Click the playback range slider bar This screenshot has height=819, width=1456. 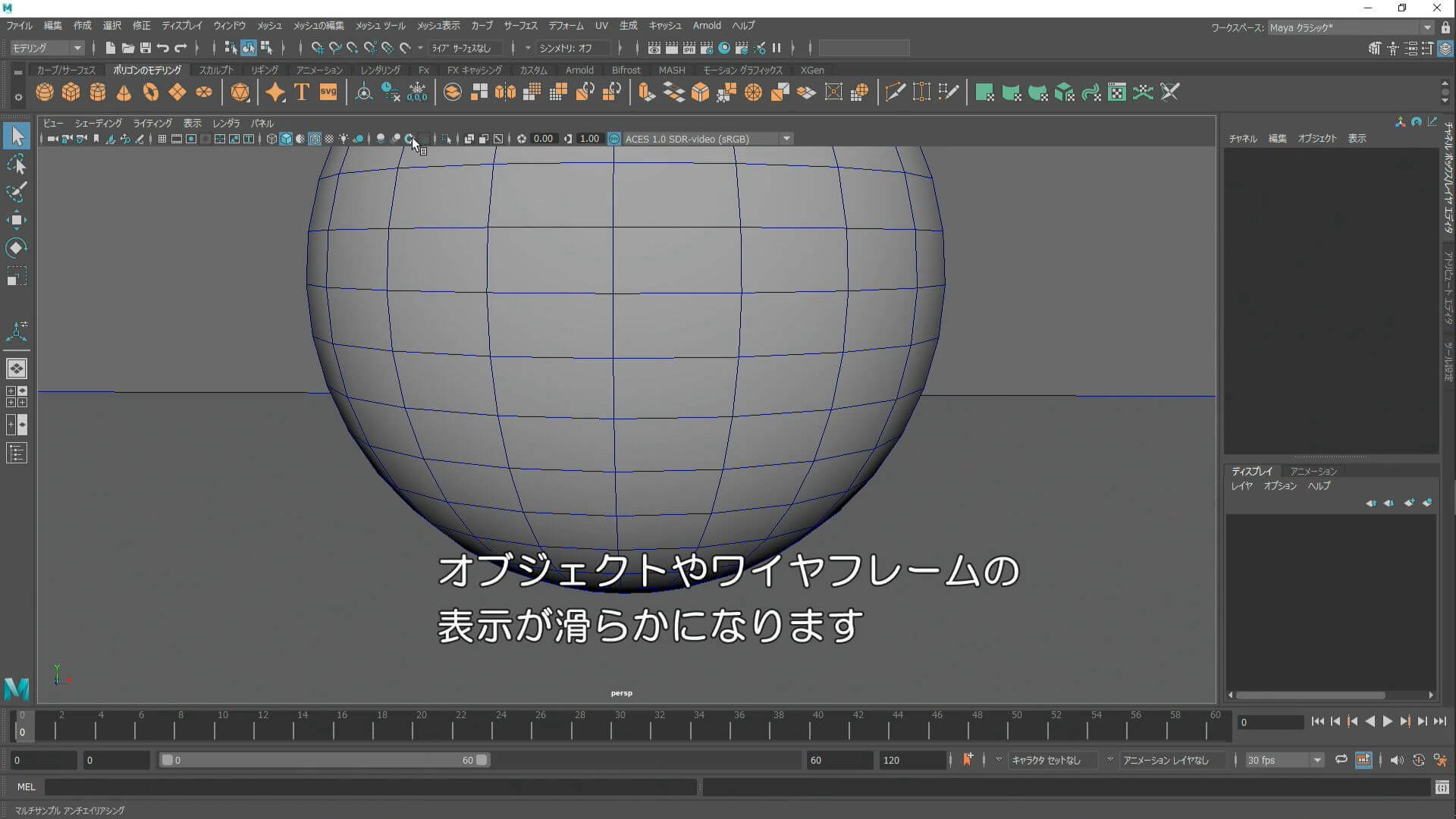point(325,760)
